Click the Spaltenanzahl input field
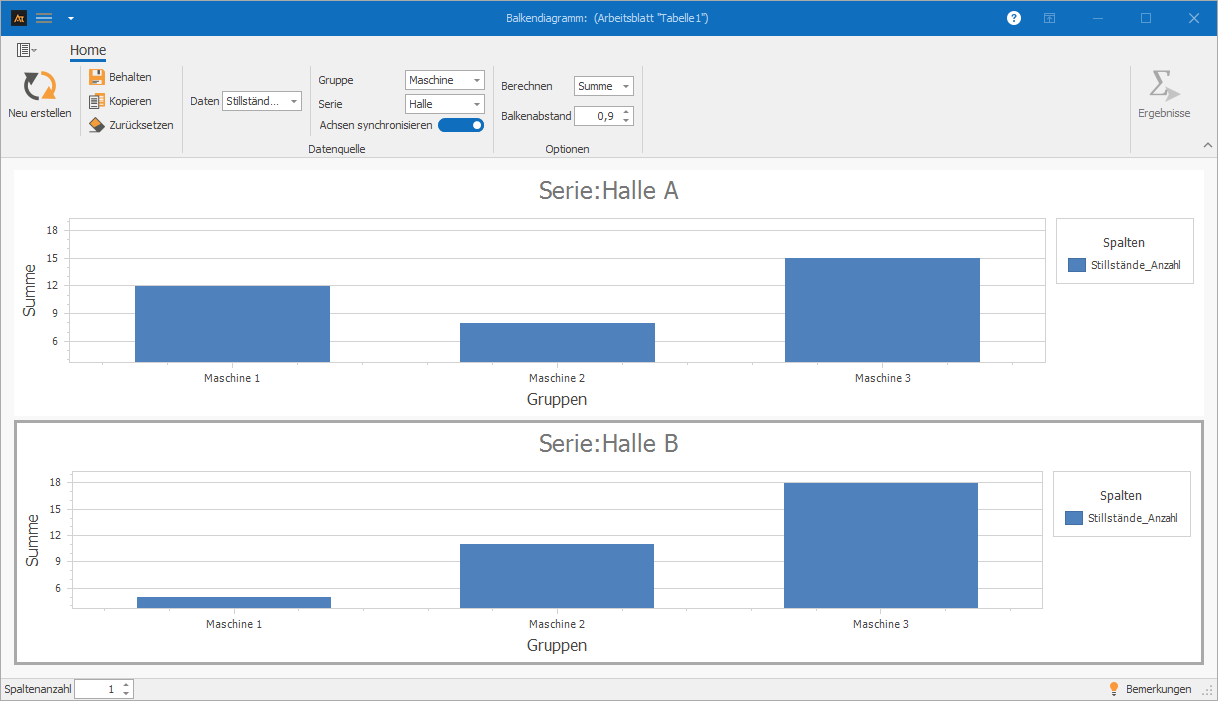Viewport: 1218px width, 701px height. (97, 689)
